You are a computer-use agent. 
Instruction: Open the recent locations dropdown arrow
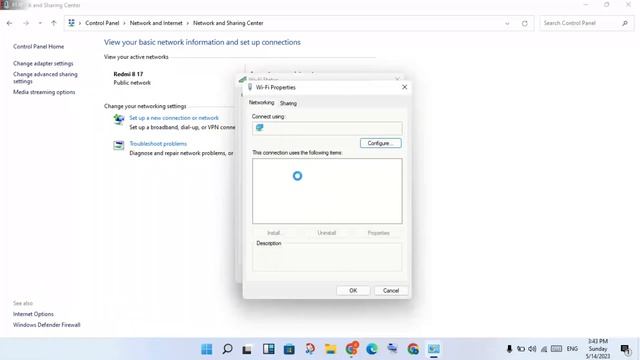click(x=40, y=23)
